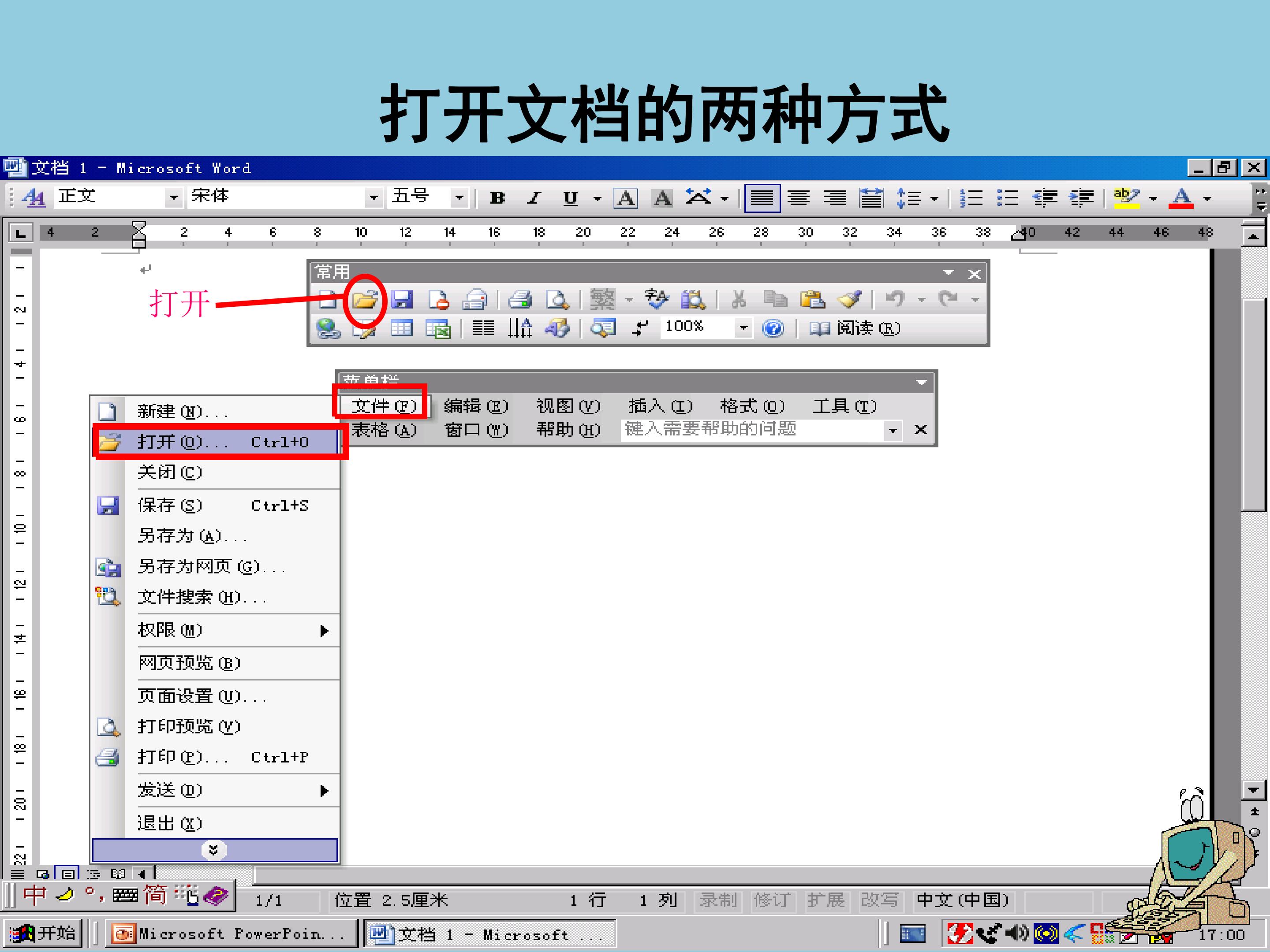Image resolution: width=1270 pixels, height=952 pixels.
Task: Open the 宋体 font name dropdown
Action: (x=374, y=198)
